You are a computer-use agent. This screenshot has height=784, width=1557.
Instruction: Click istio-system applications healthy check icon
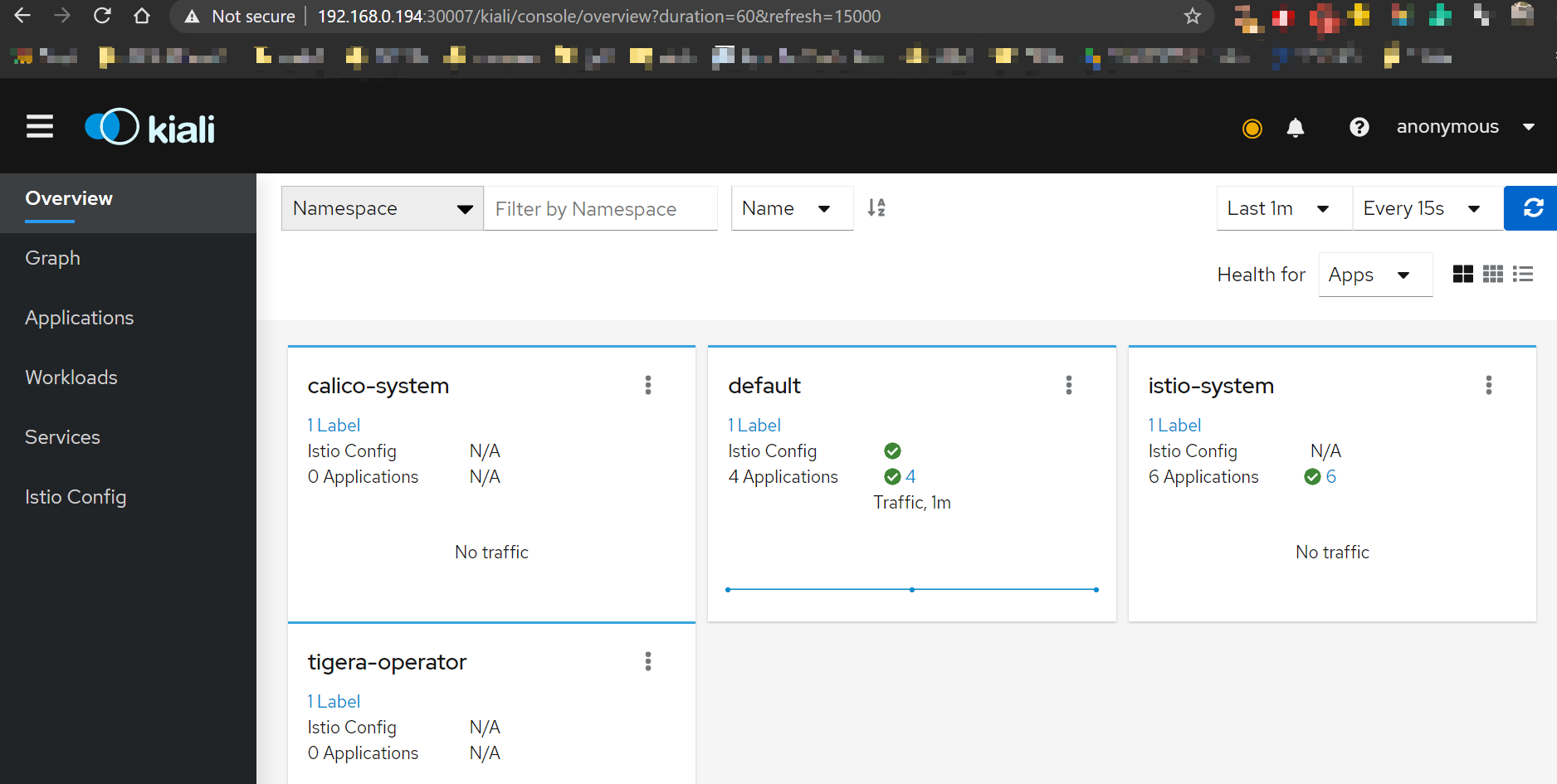pos(1313,476)
